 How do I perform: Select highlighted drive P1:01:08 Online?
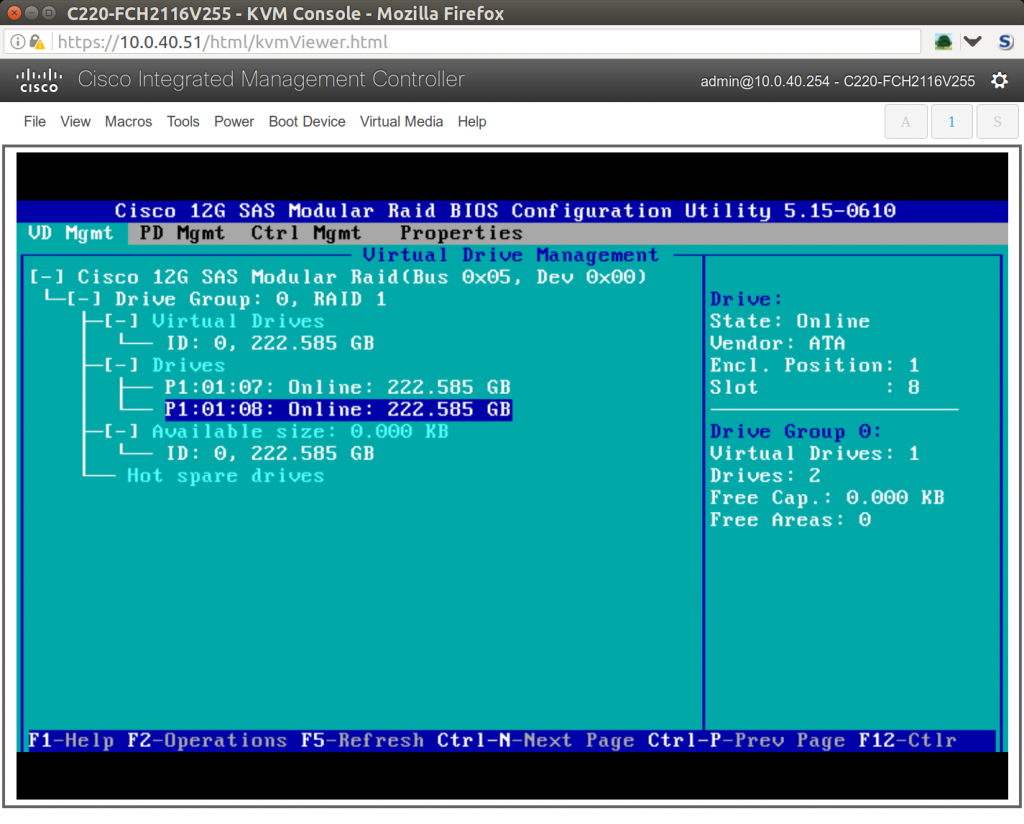click(x=338, y=409)
